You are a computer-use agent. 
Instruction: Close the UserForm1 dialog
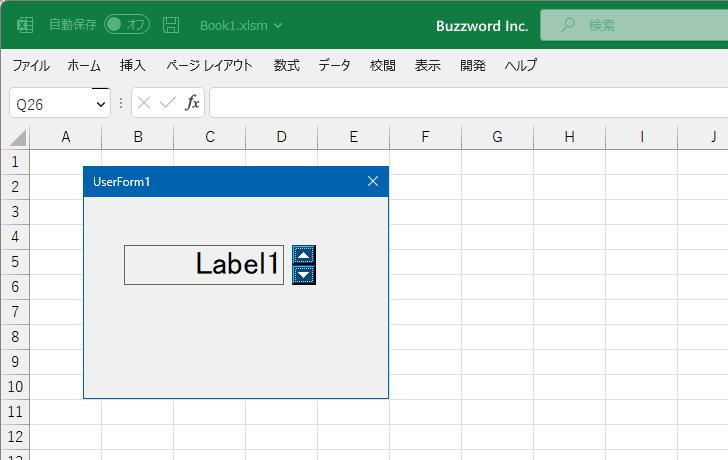point(373,181)
